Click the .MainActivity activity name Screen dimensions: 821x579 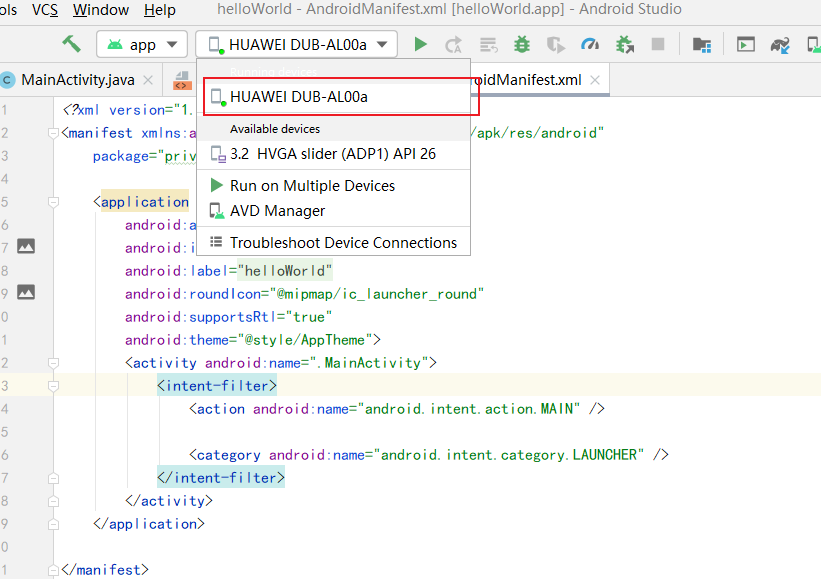click(369, 363)
